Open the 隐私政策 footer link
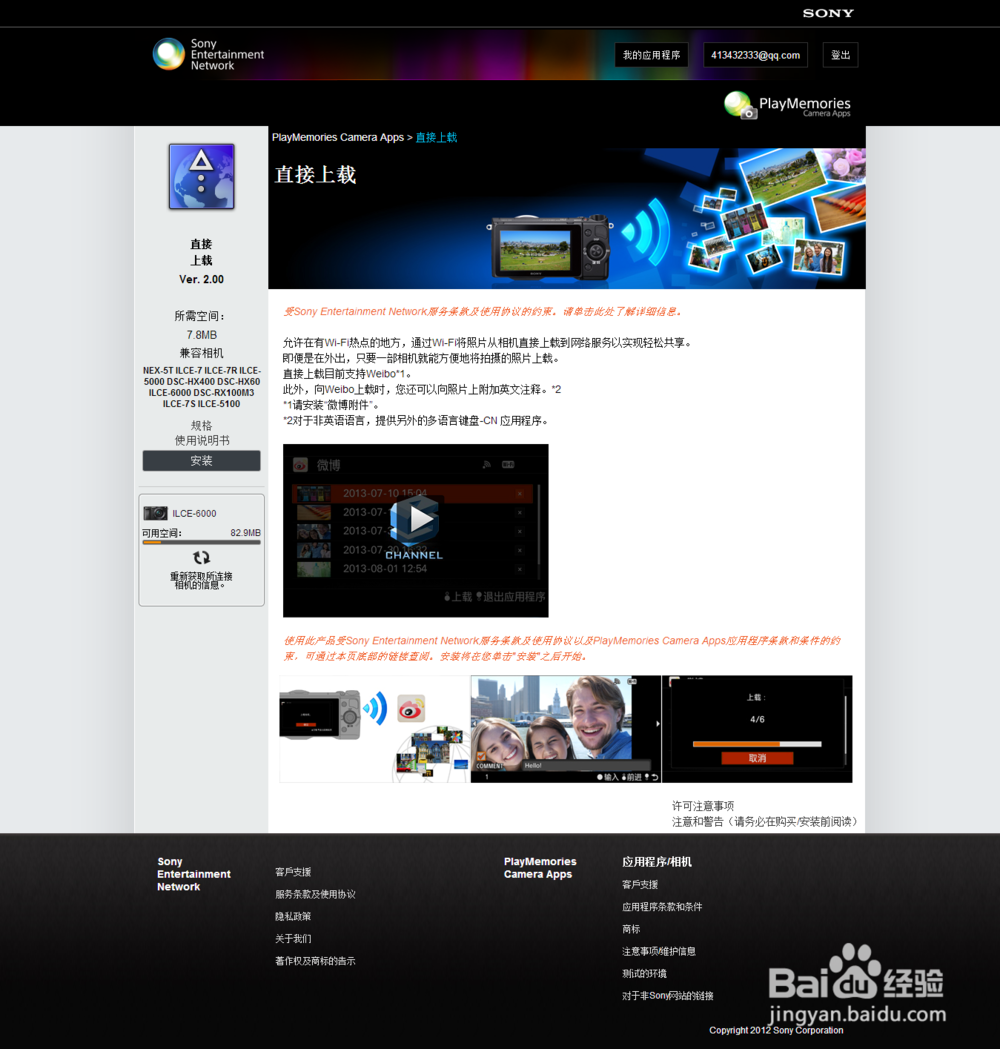The height and width of the screenshot is (1049, 1000). [x=292, y=916]
